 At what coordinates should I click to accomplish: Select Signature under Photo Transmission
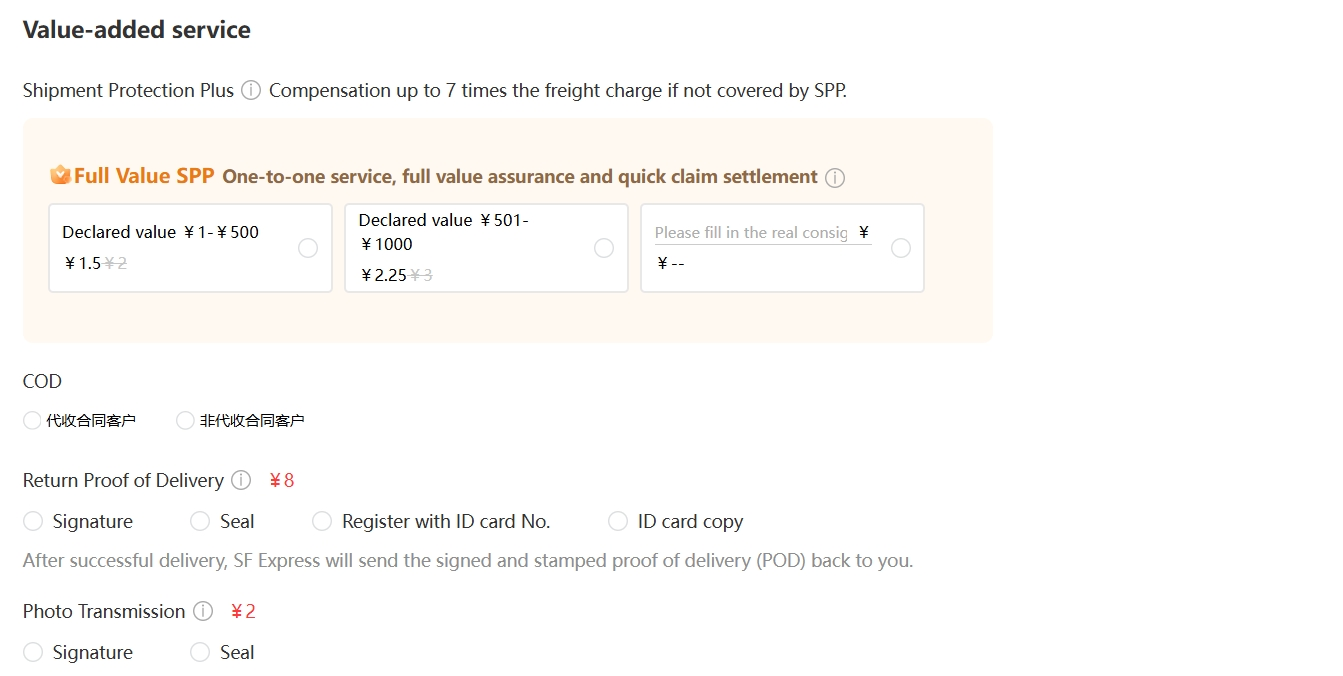[x=33, y=653]
